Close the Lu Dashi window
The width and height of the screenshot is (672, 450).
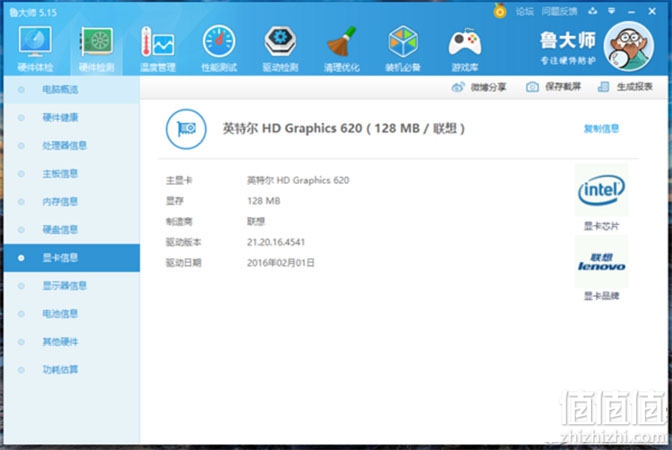(652, 12)
